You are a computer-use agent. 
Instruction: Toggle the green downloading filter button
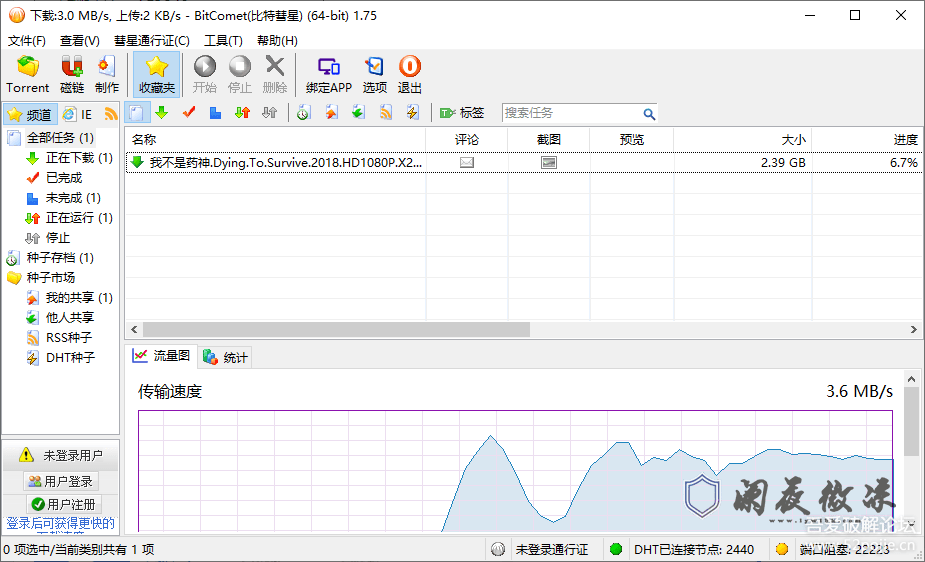click(x=161, y=113)
